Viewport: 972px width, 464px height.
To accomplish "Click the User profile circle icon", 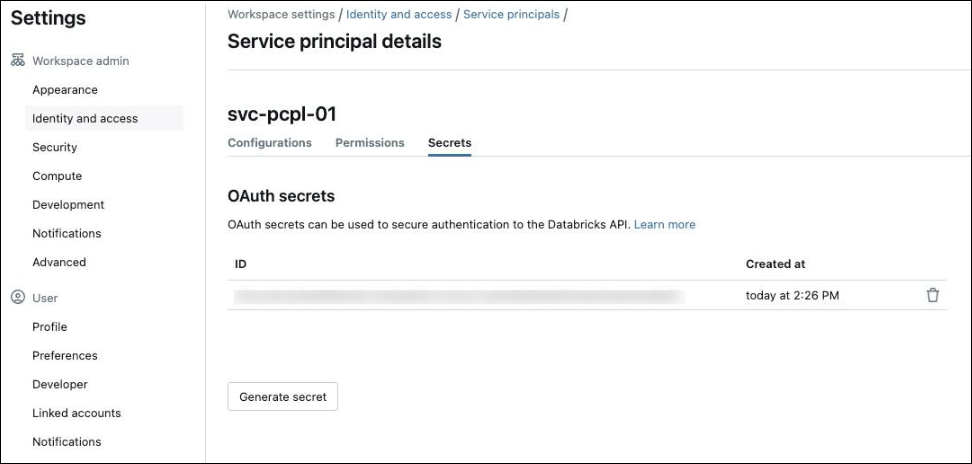I will point(18,297).
